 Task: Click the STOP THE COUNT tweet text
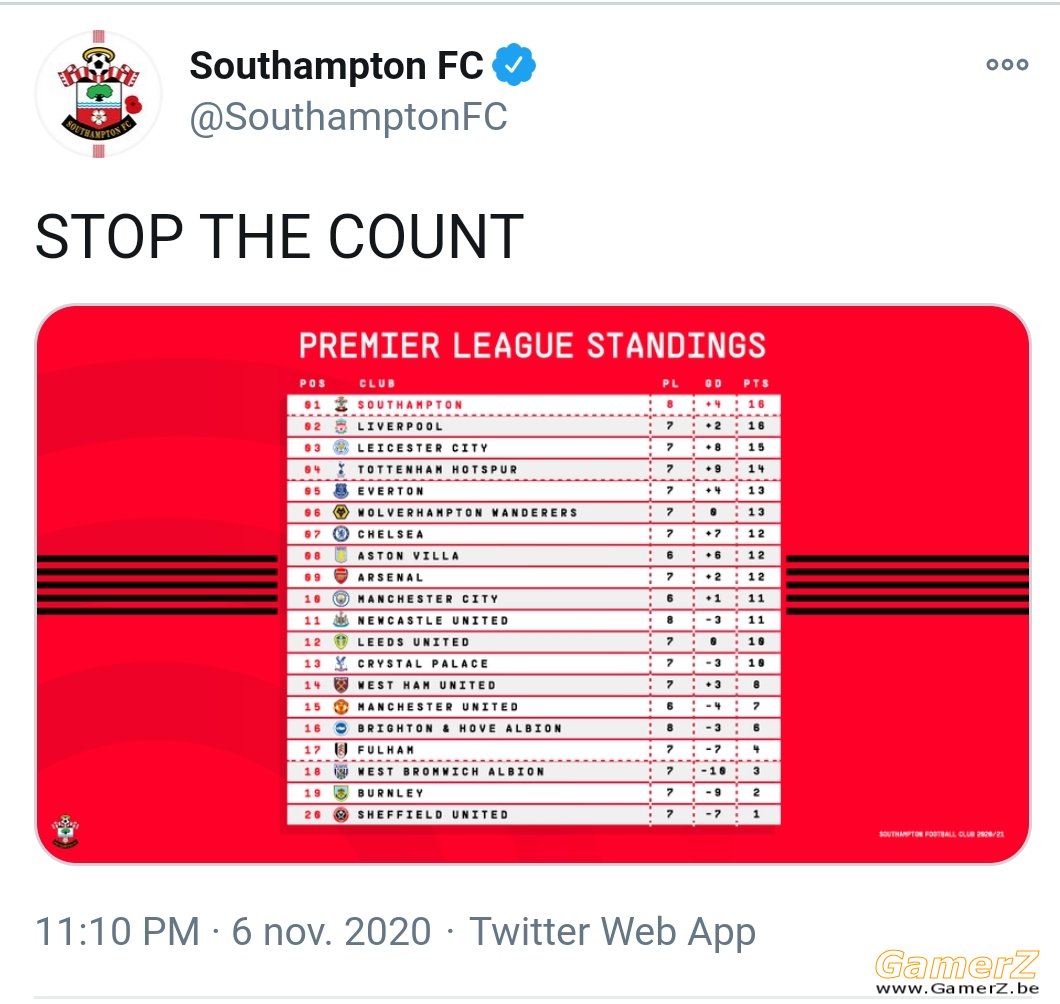click(279, 236)
